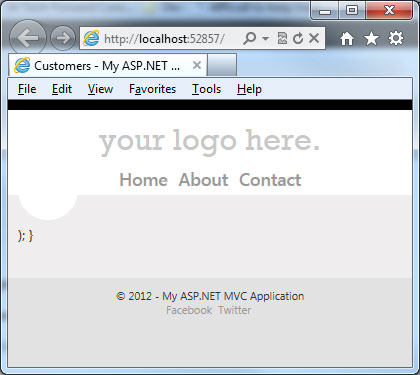The width and height of the screenshot is (420, 375).
Task: Open the Tools menu
Action: click(206, 89)
